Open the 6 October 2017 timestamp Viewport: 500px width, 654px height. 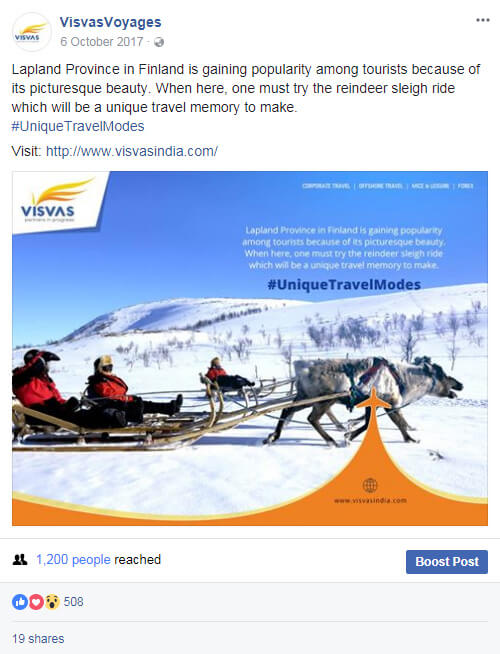(102, 42)
